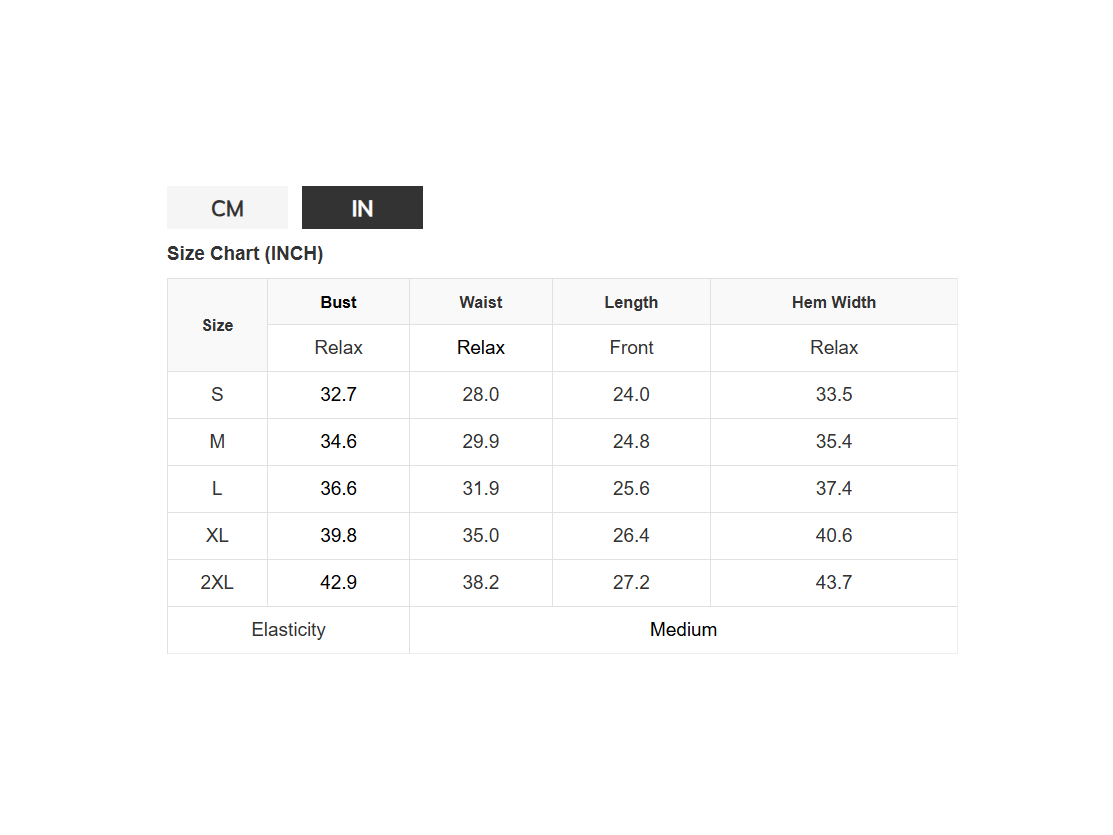
Task: Select the L size row label
Action: (x=217, y=489)
